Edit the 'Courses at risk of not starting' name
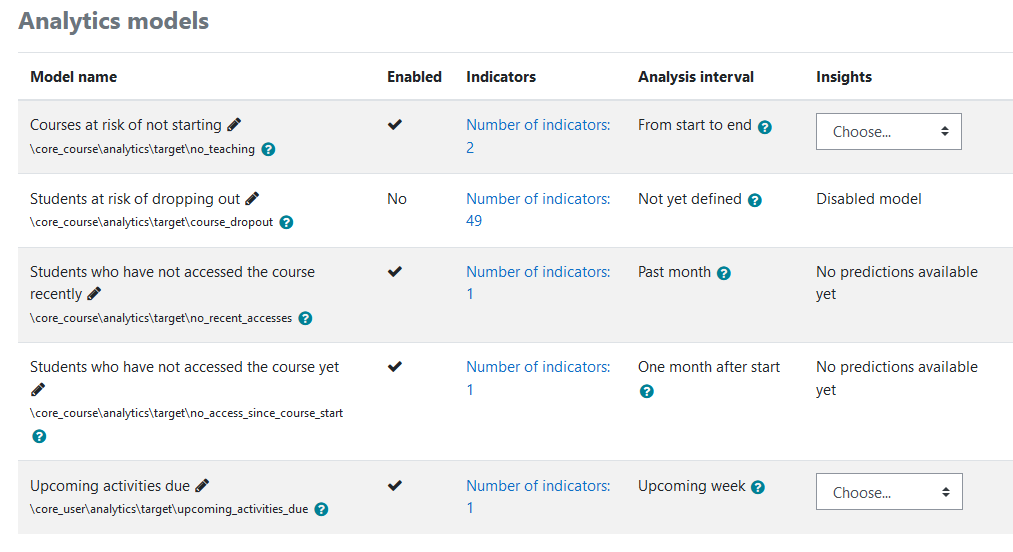Viewport: 1013px width, 552px height. tap(235, 124)
